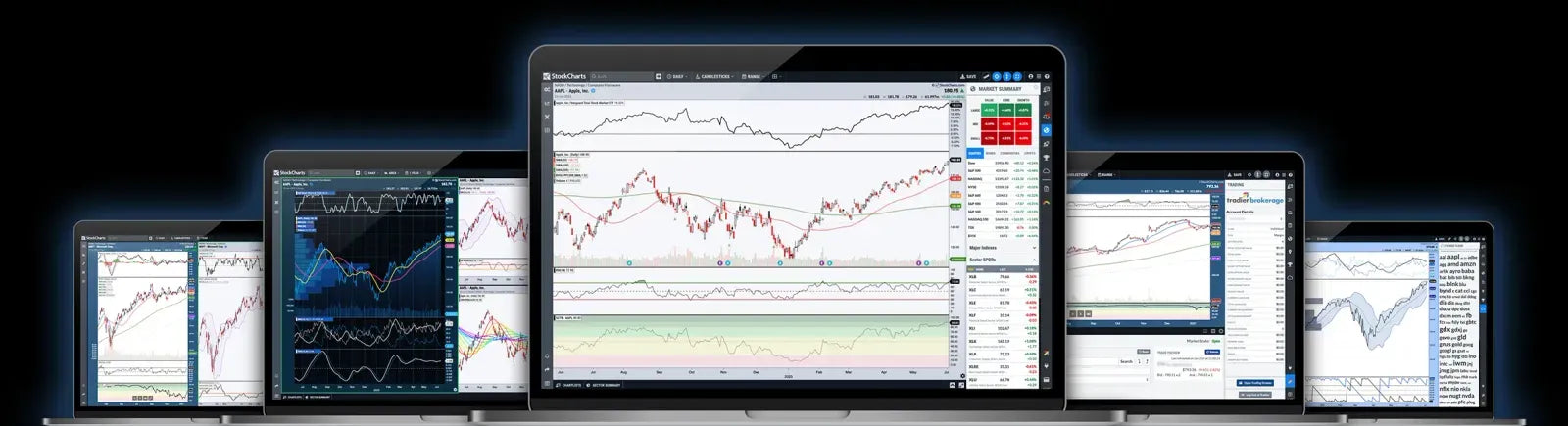Click the share arrow icon, center left sidebar
Screen dimensions: 1568x426
click(547, 369)
